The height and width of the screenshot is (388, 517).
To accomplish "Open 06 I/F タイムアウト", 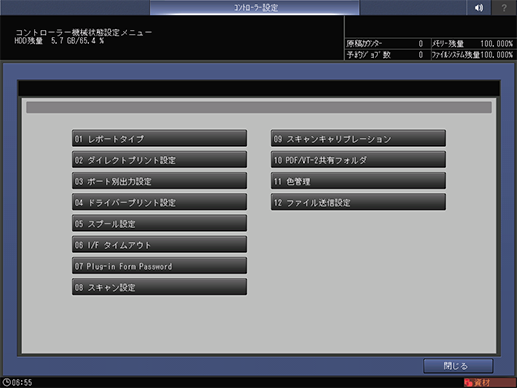I will point(159,245).
